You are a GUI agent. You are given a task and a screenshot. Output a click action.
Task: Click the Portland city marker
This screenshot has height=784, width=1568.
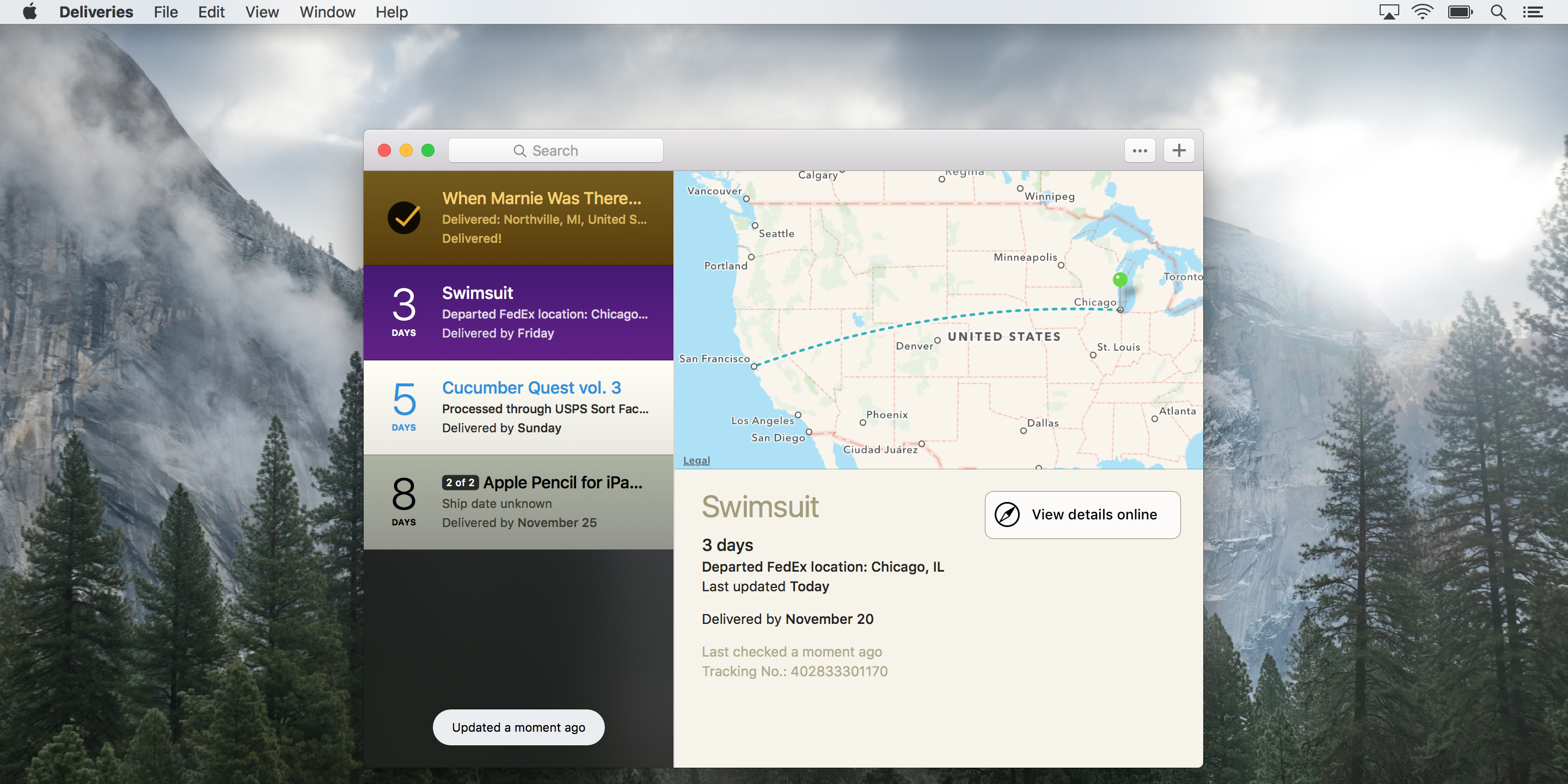[x=751, y=257]
